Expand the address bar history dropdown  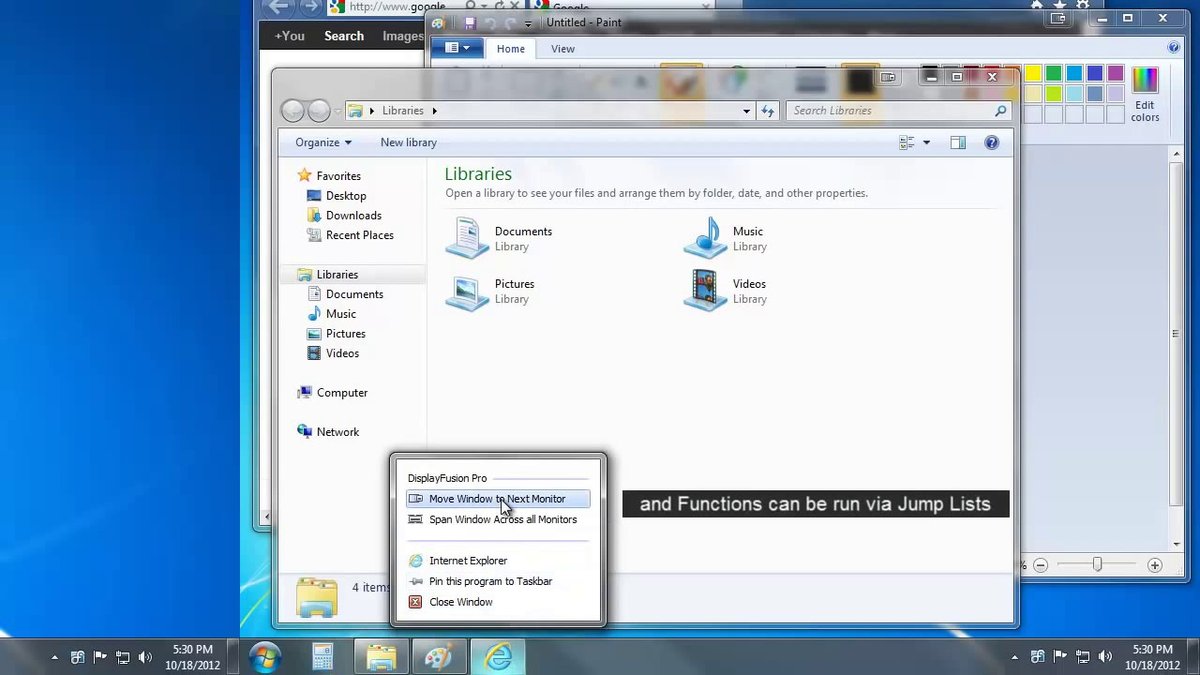tap(746, 110)
